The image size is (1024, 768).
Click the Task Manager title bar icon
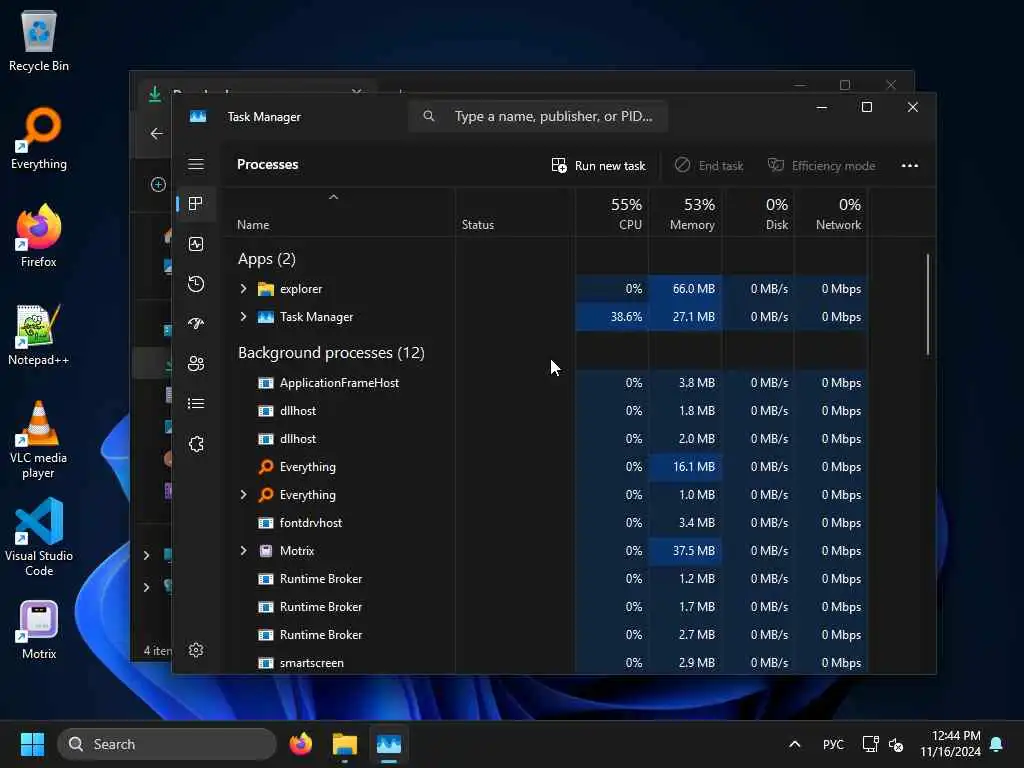[x=198, y=116]
